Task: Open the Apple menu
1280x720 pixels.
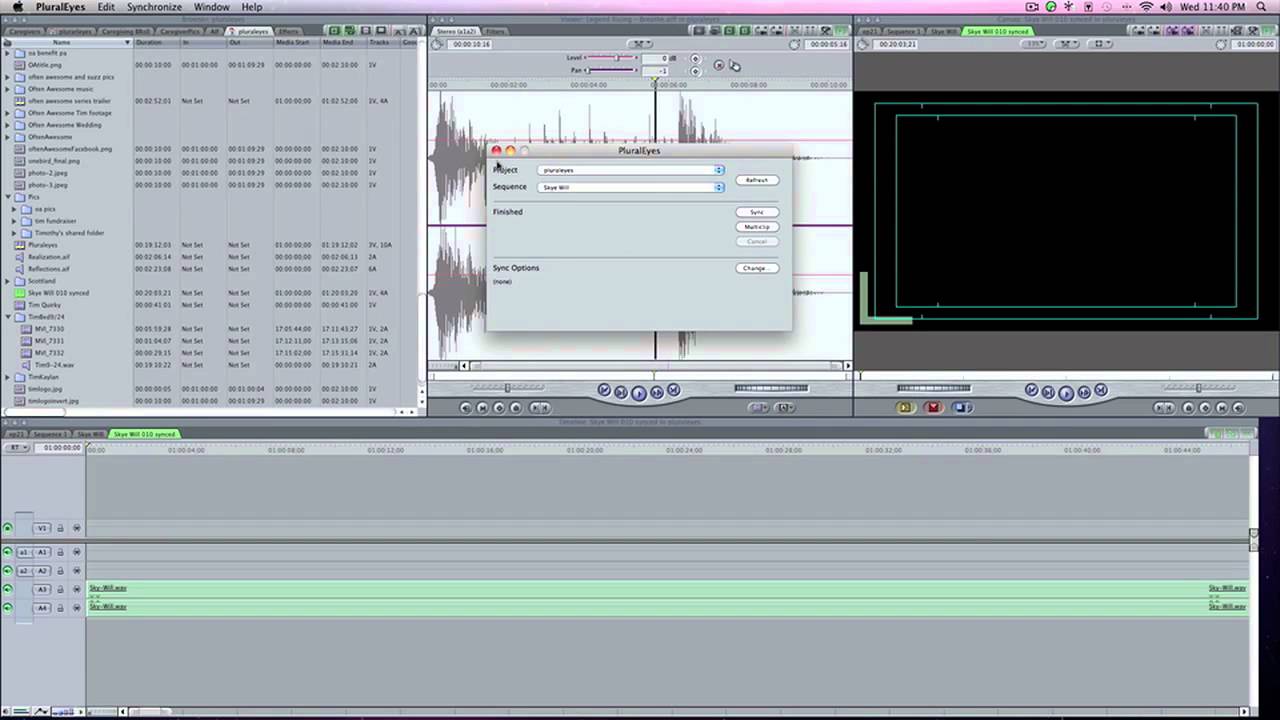Action: coord(17,7)
